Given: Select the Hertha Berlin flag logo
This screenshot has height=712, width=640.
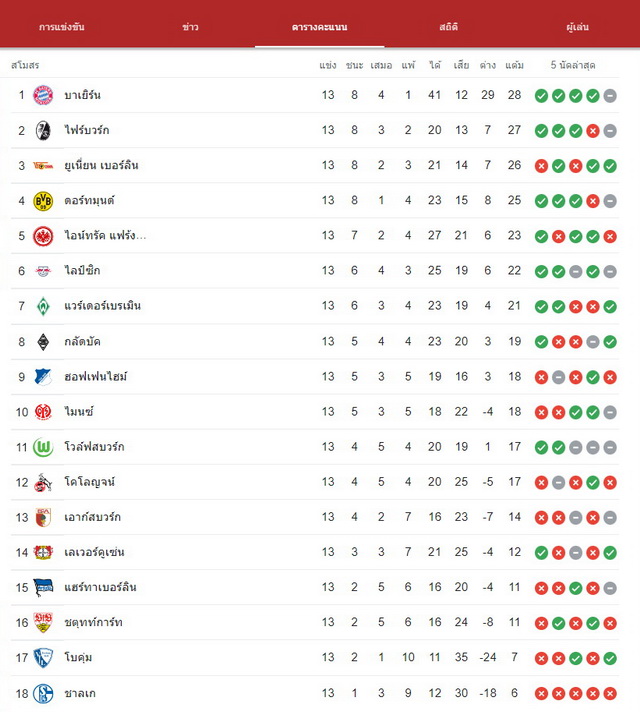Looking at the screenshot, I should [43, 588].
